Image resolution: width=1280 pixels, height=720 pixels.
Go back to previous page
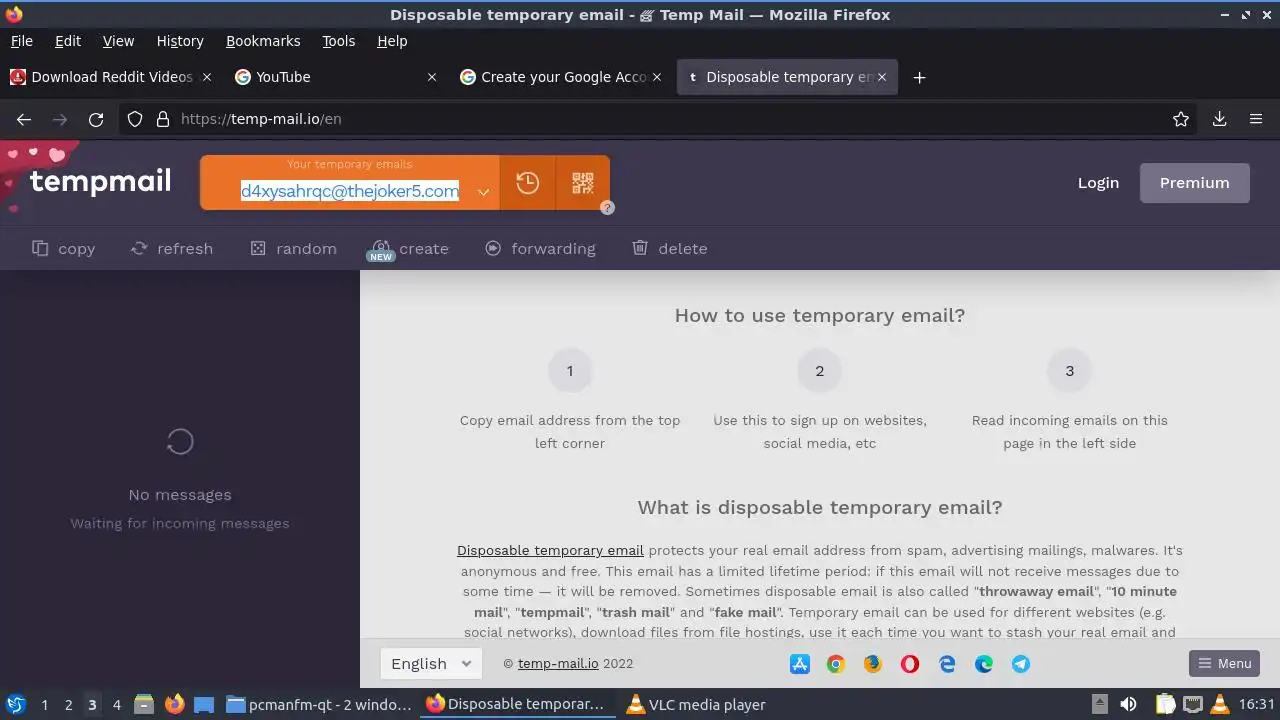[24, 119]
